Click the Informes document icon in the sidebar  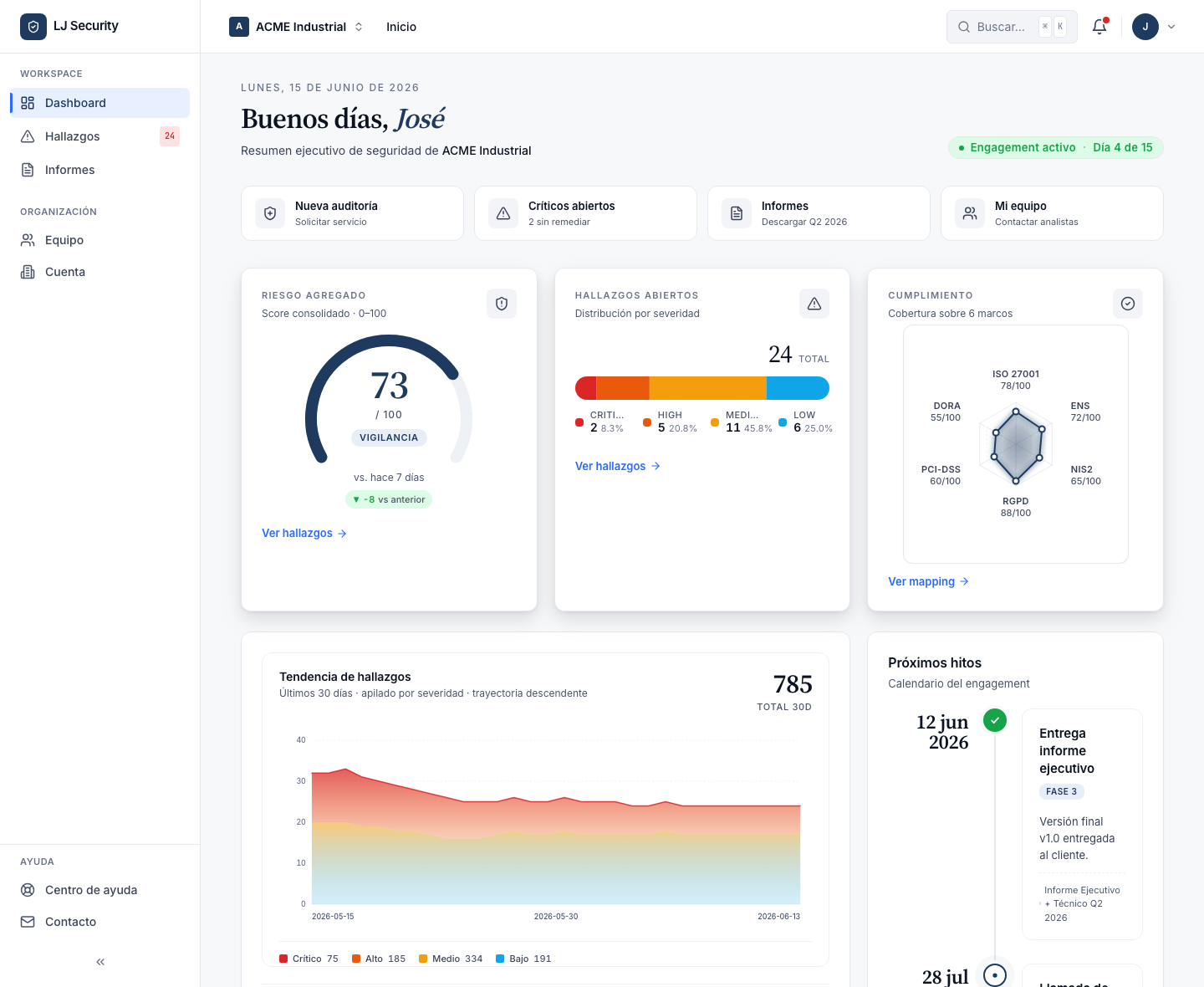[x=28, y=170]
